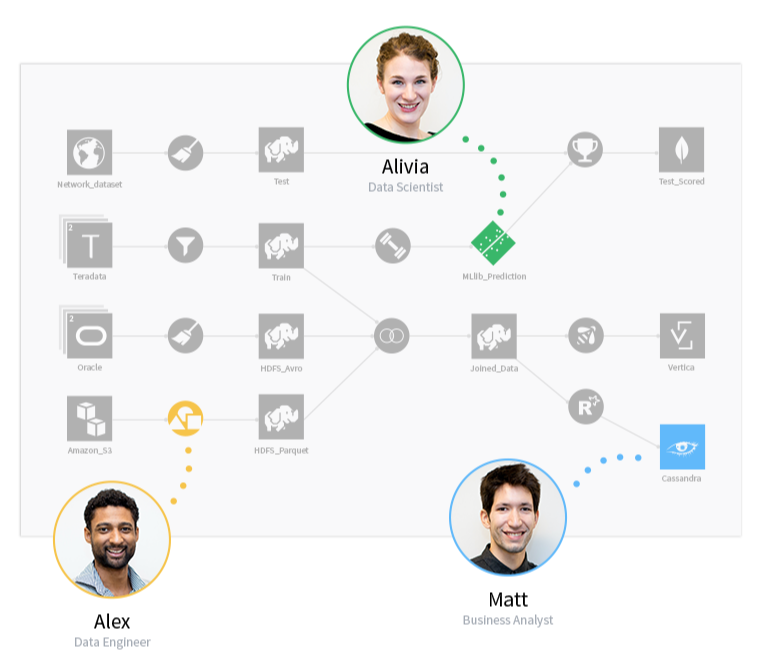This screenshot has width=760, height=665.
Task: Click the Joined_Data elephant dataset
Action: pyautogui.click(x=494, y=336)
